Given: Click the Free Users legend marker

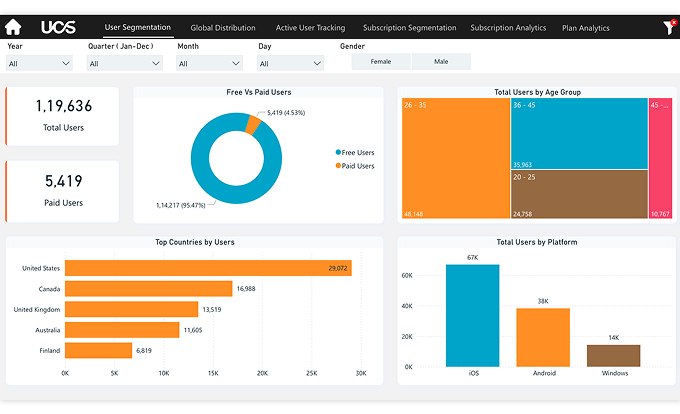Looking at the screenshot, I should pyautogui.click(x=338, y=153).
